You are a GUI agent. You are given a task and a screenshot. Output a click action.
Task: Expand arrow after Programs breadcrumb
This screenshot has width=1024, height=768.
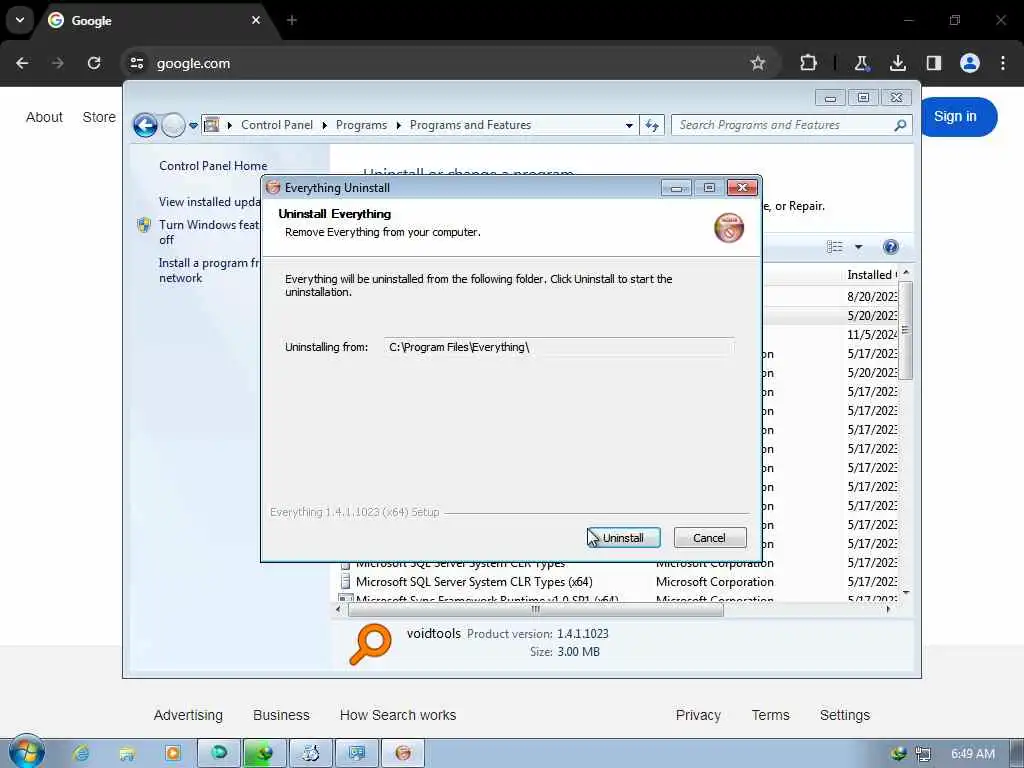coord(398,125)
